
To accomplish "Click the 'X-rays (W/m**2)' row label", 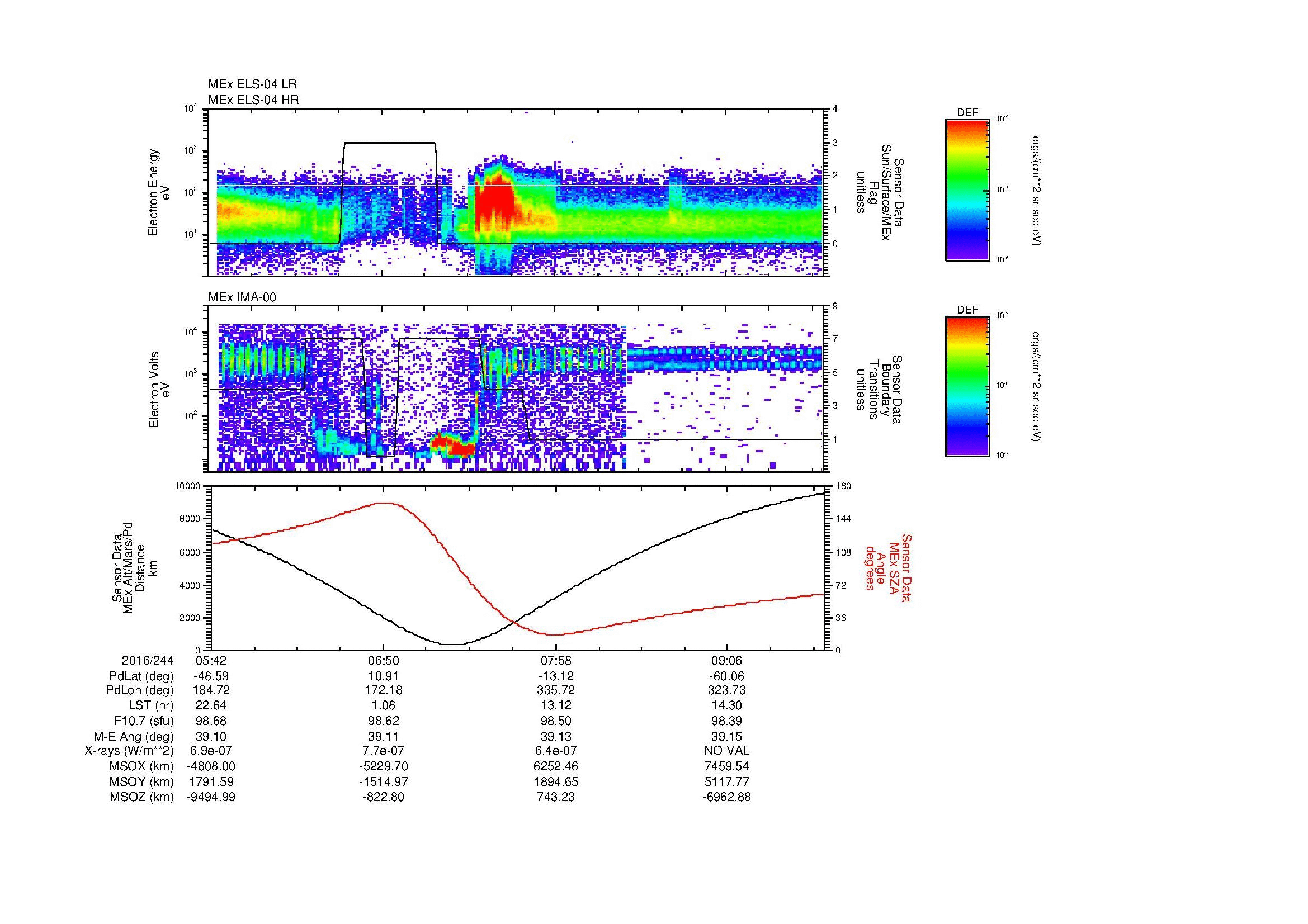I will click(129, 751).
